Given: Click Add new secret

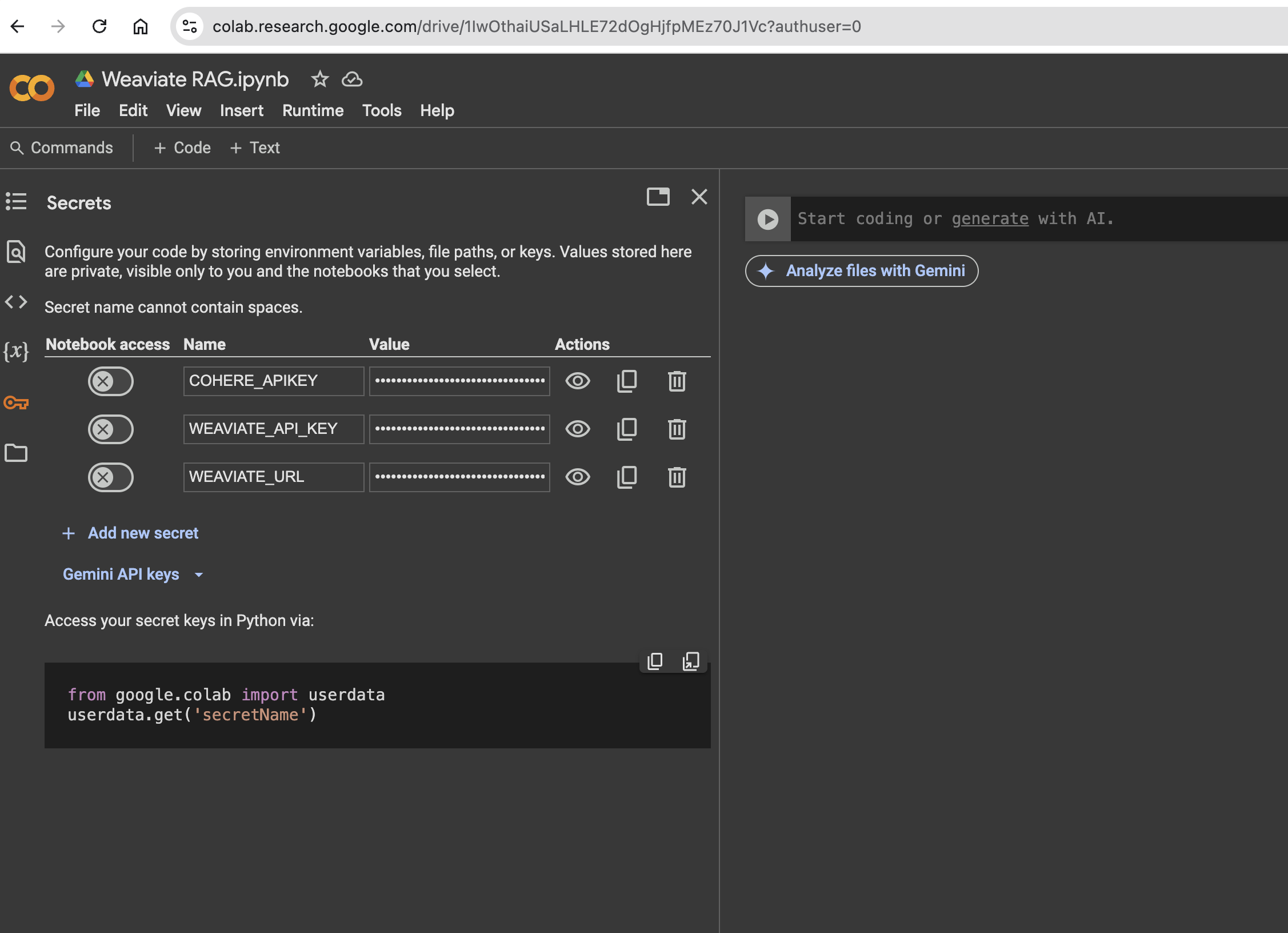Looking at the screenshot, I should click(x=142, y=533).
